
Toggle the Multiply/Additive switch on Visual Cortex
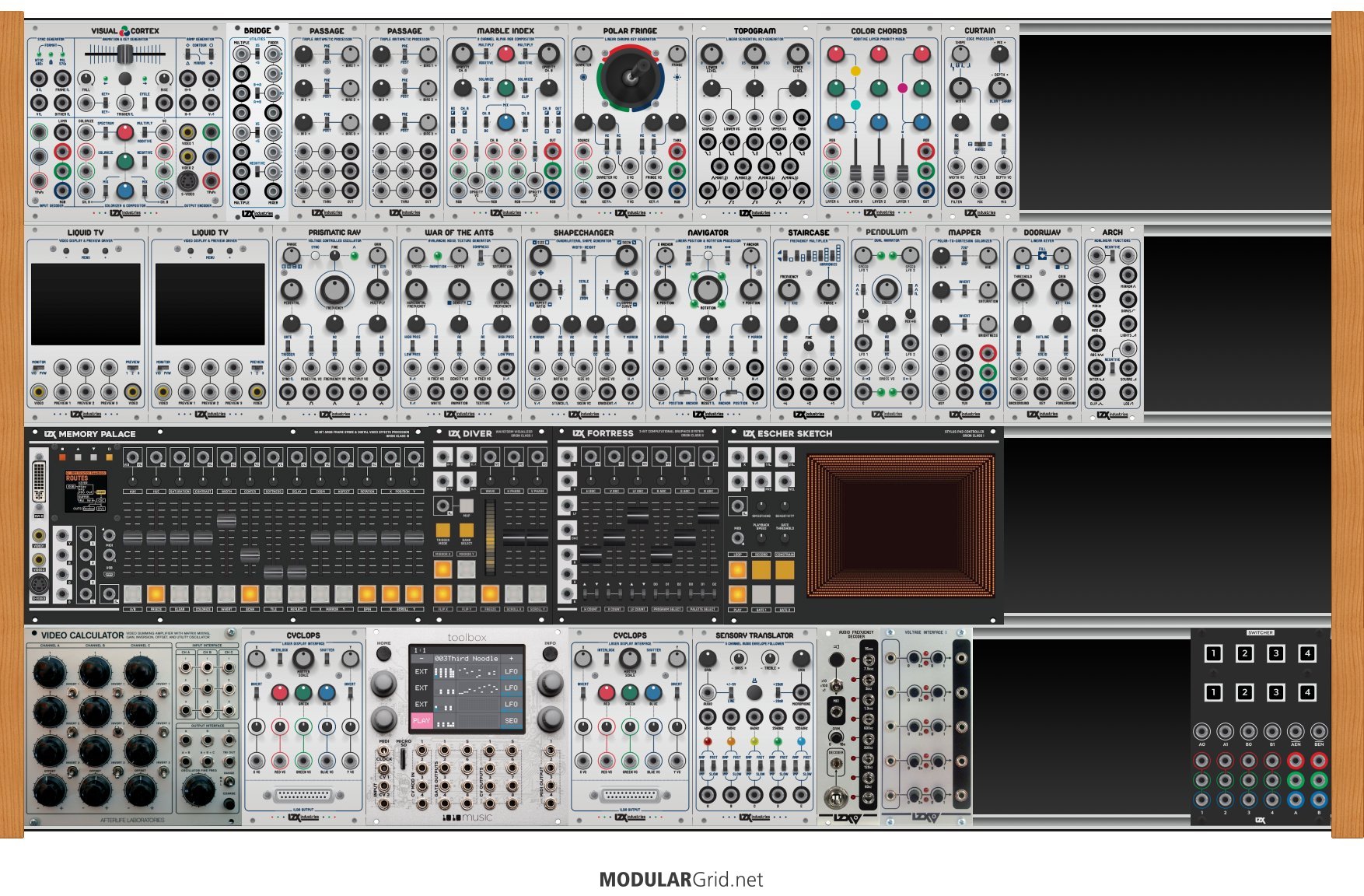pos(144,132)
